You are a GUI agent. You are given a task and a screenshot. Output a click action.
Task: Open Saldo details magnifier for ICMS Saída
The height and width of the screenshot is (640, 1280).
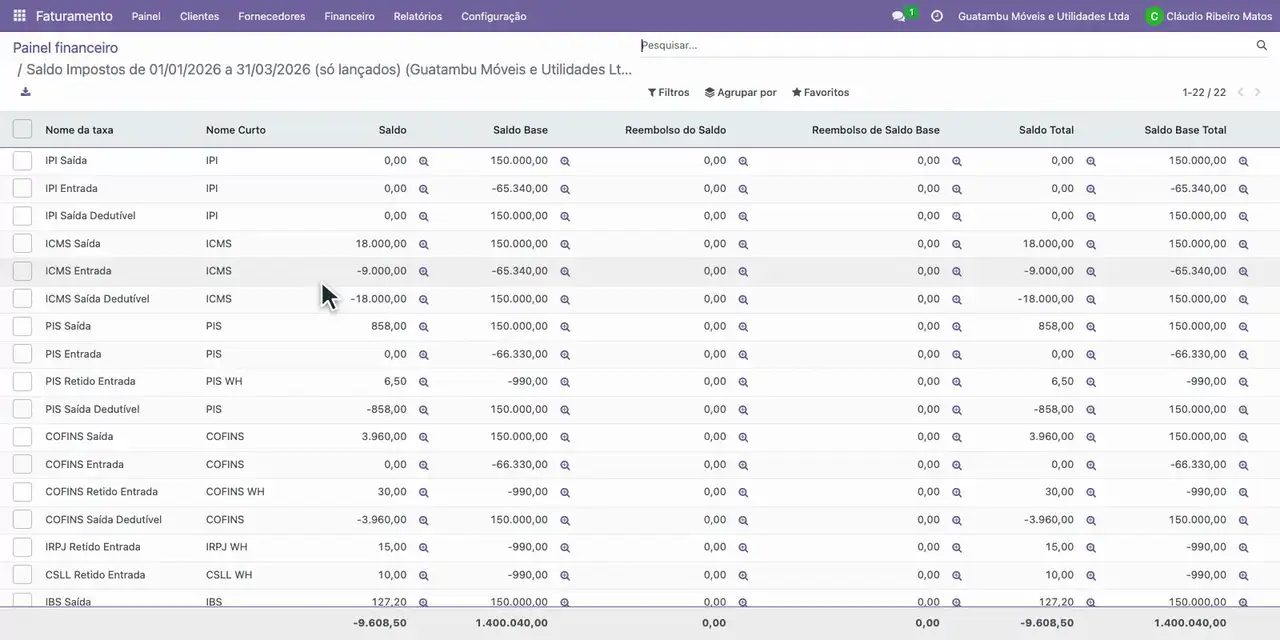coord(423,244)
